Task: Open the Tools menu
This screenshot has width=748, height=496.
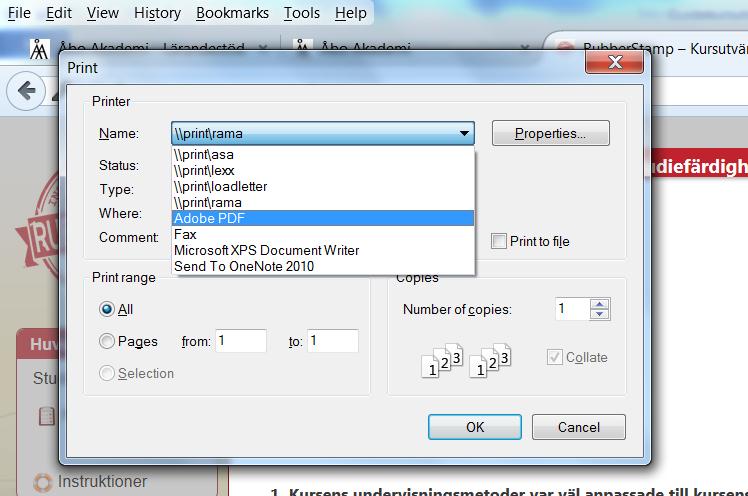Action: coord(301,13)
